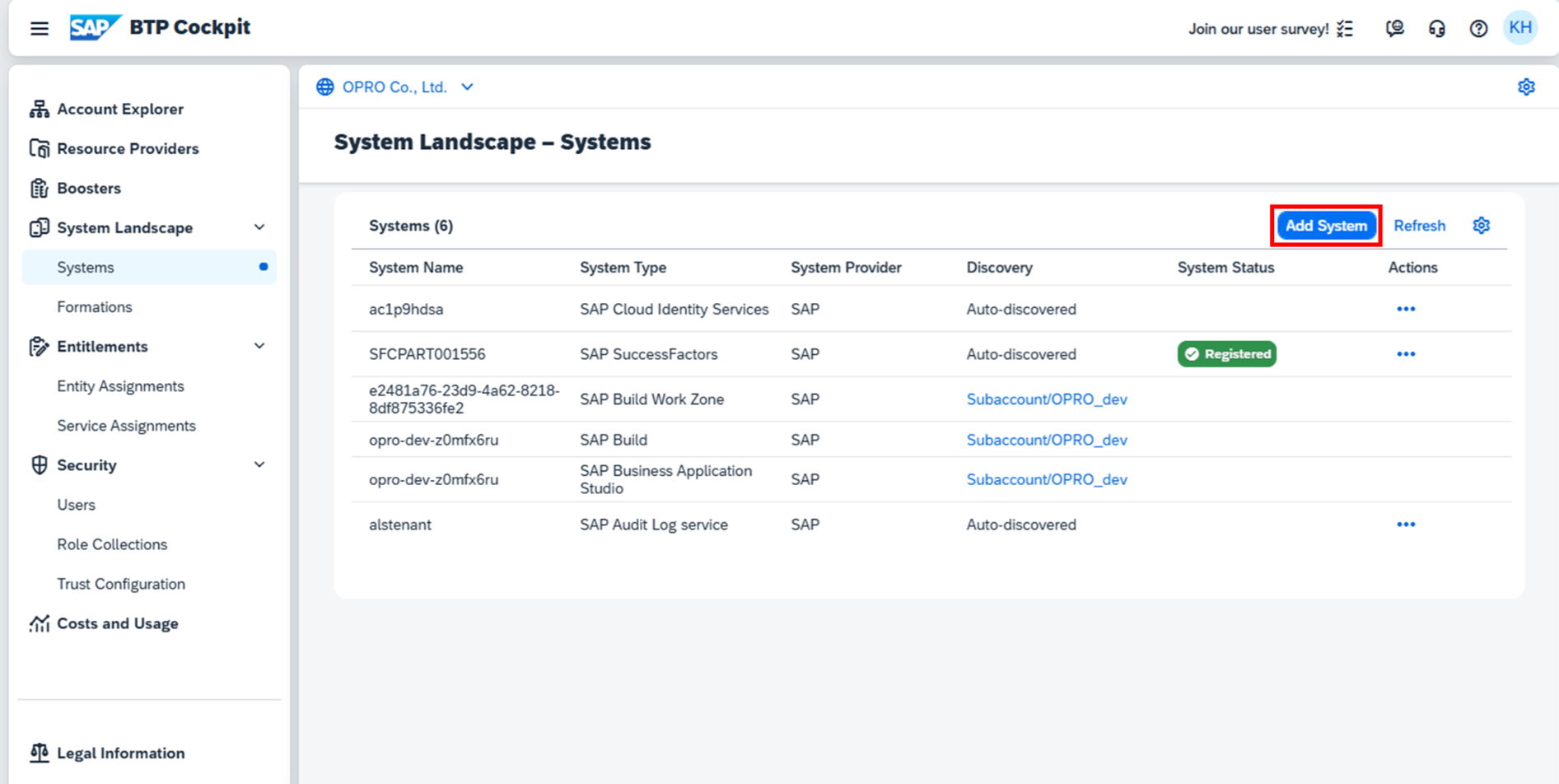This screenshot has width=1559, height=784.
Task: Open the page settings gear at top right
Action: click(x=1526, y=87)
